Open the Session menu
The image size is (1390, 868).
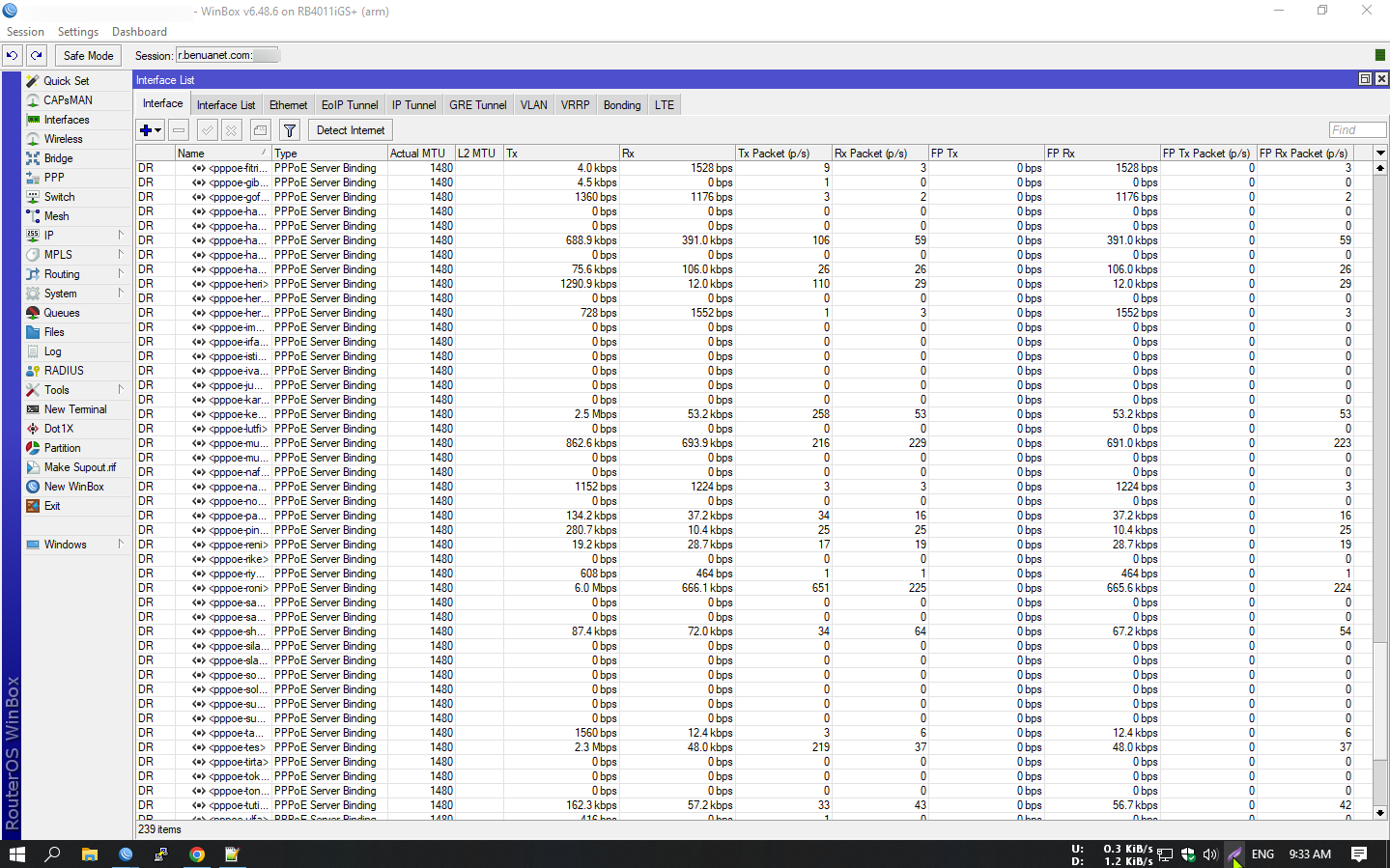click(x=25, y=32)
